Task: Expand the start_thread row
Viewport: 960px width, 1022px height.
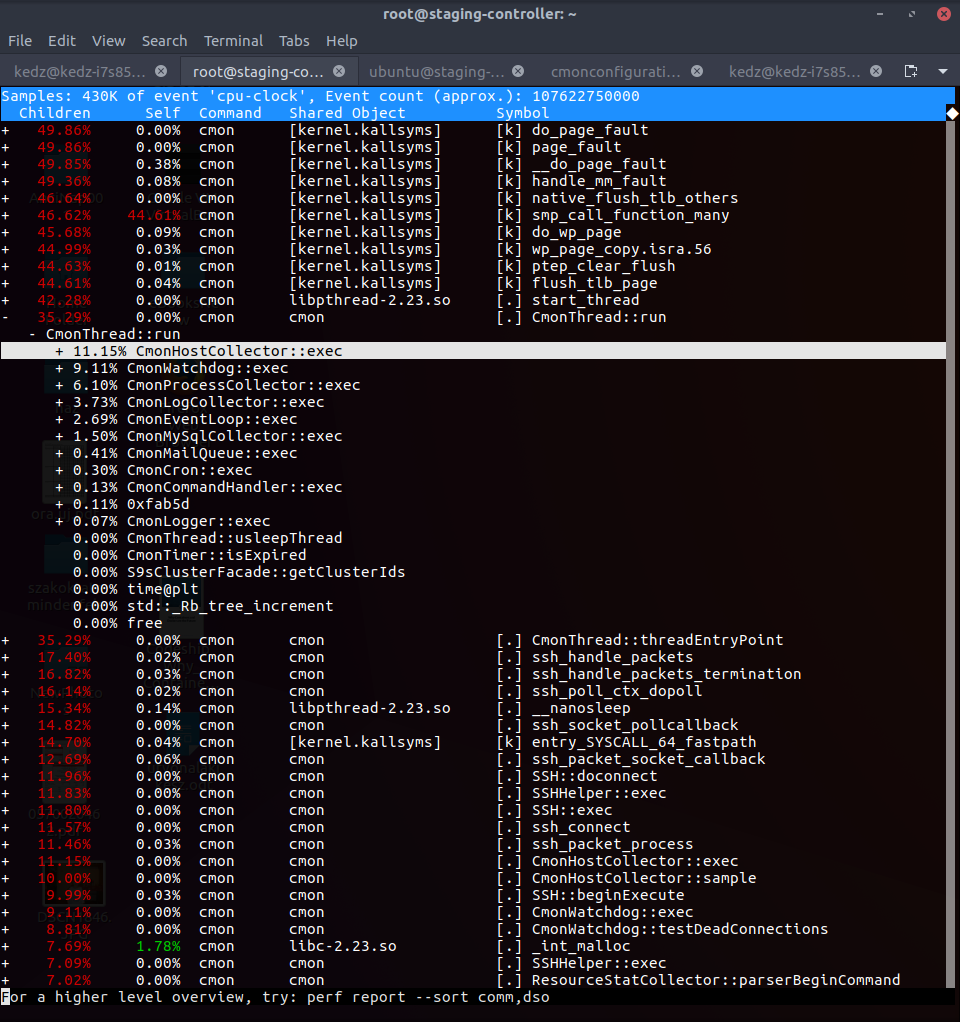Action: tap(5, 300)
